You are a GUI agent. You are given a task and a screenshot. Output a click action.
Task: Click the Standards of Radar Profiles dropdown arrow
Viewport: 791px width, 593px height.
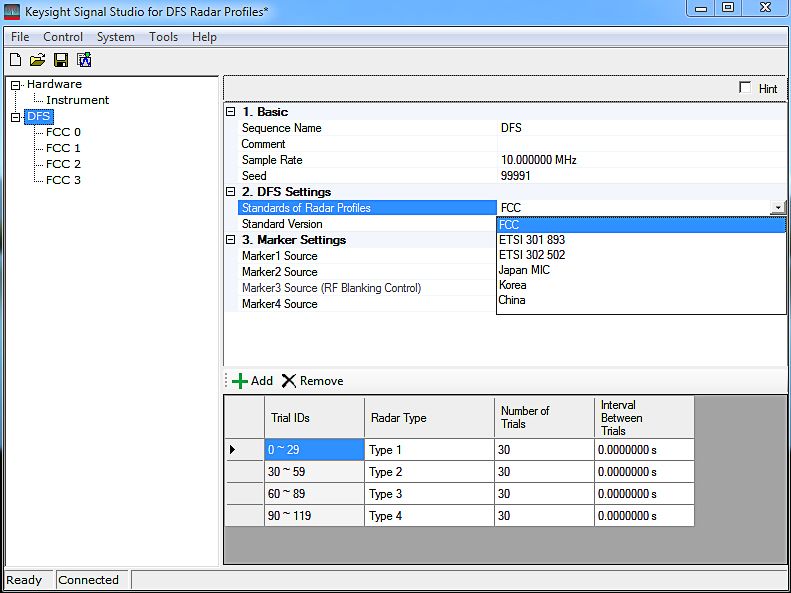(x=778, y=208)
